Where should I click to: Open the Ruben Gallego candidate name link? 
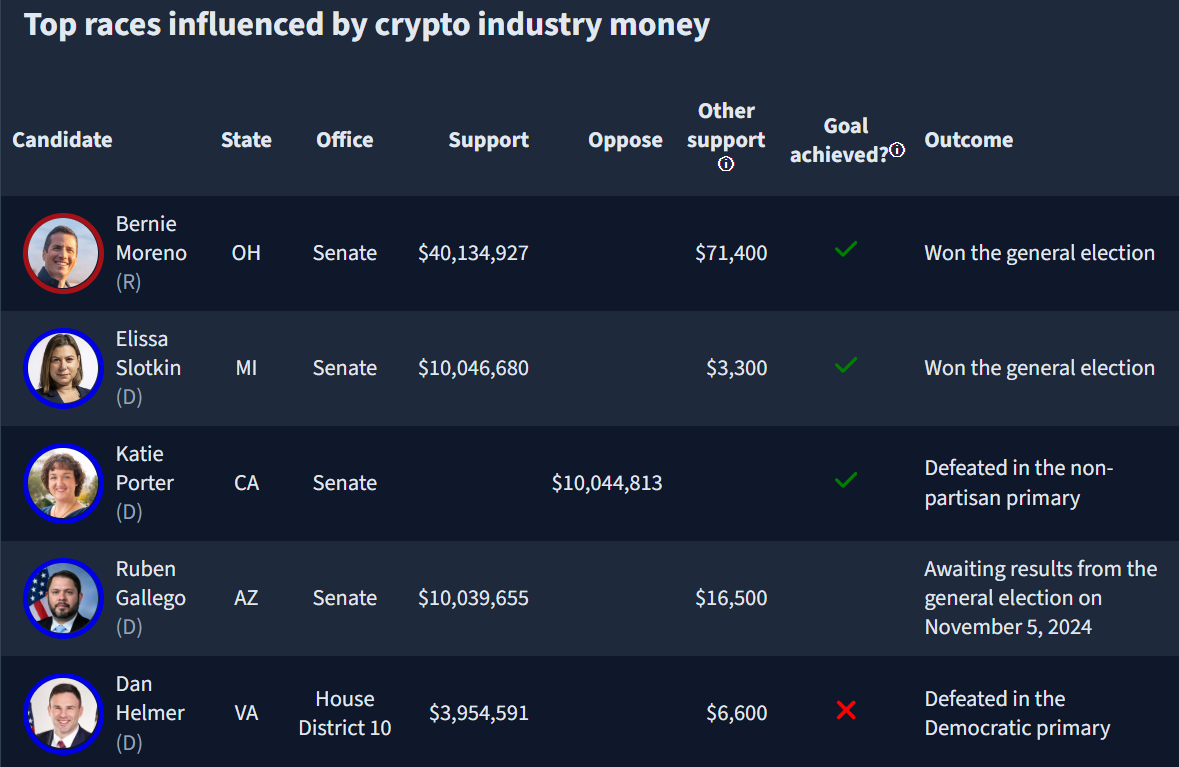tap(150, 584)
